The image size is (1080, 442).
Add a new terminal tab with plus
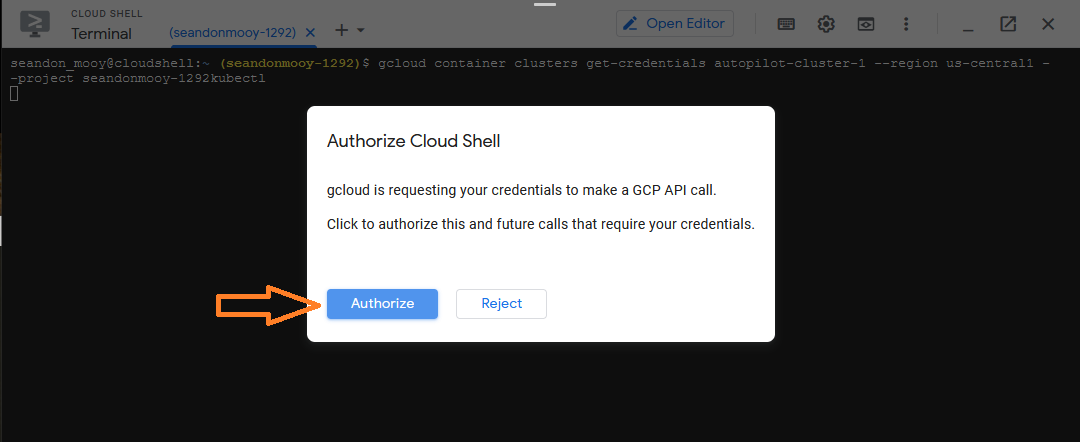[x=341, y=30]
